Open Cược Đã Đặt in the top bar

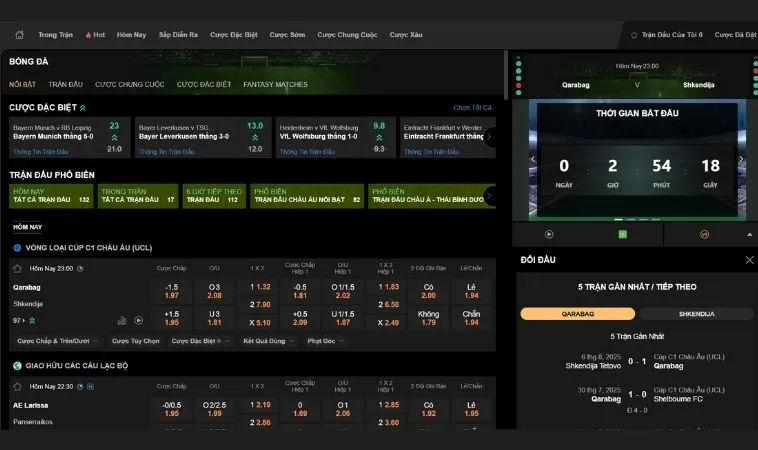735,35
